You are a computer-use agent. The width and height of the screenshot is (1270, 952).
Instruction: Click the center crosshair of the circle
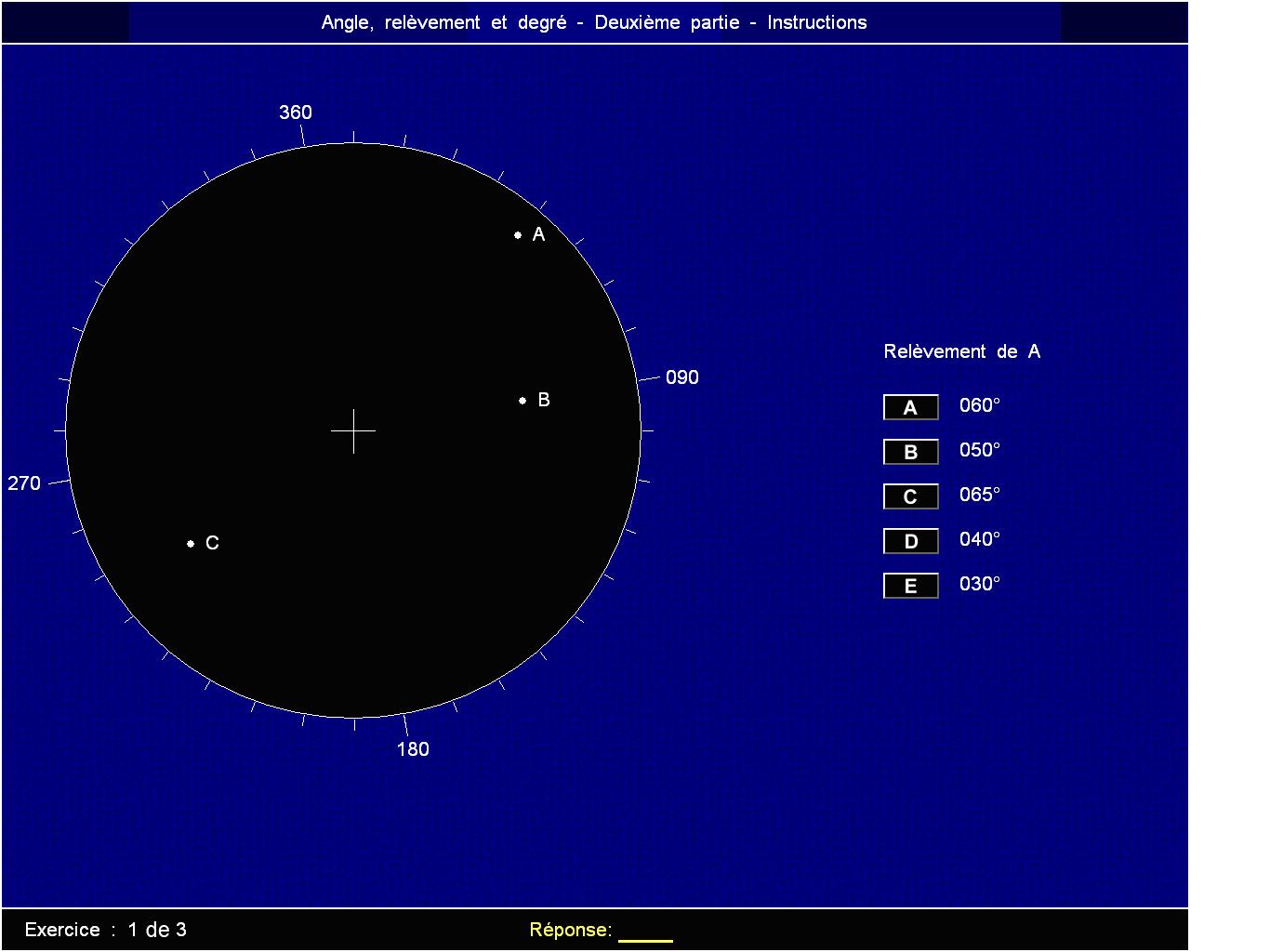pos(353,431)
